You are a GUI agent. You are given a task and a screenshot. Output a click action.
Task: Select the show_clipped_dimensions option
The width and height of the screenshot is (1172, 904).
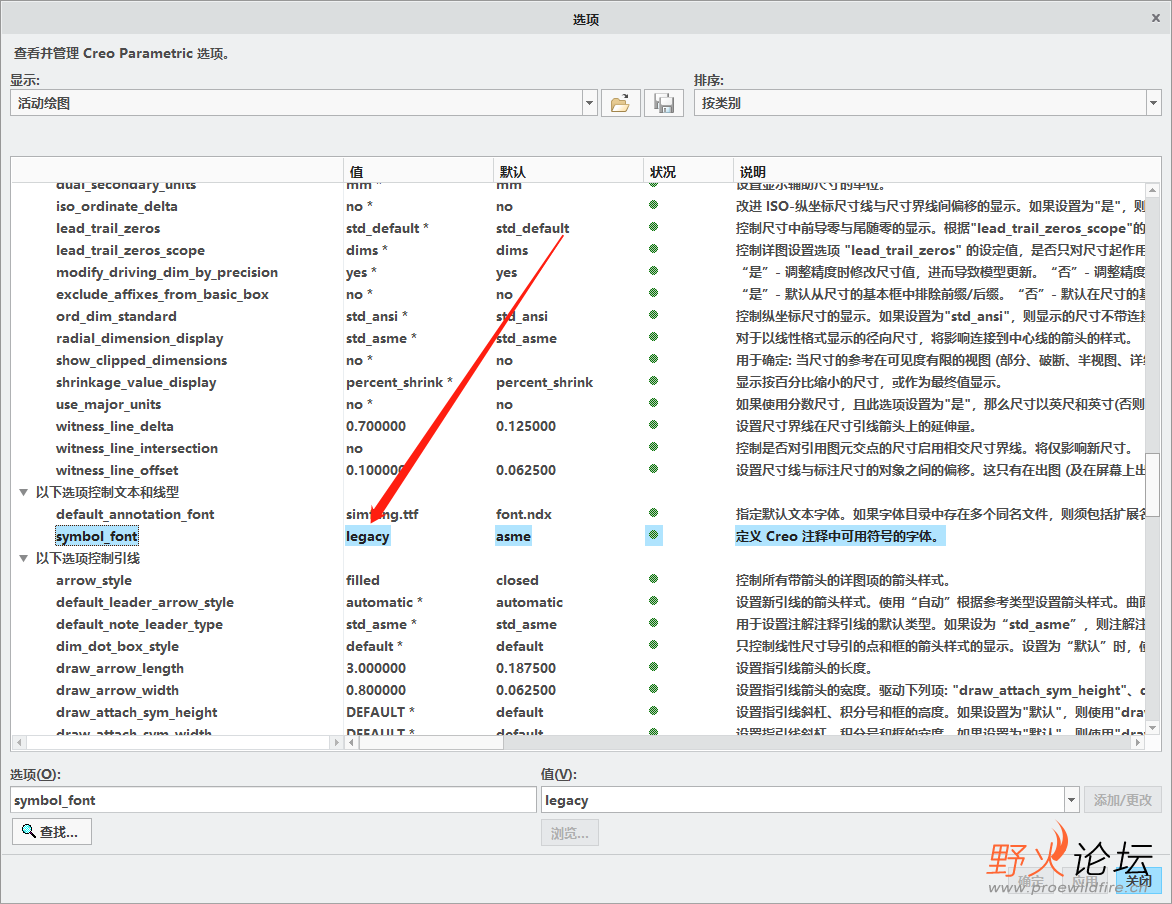141,360
